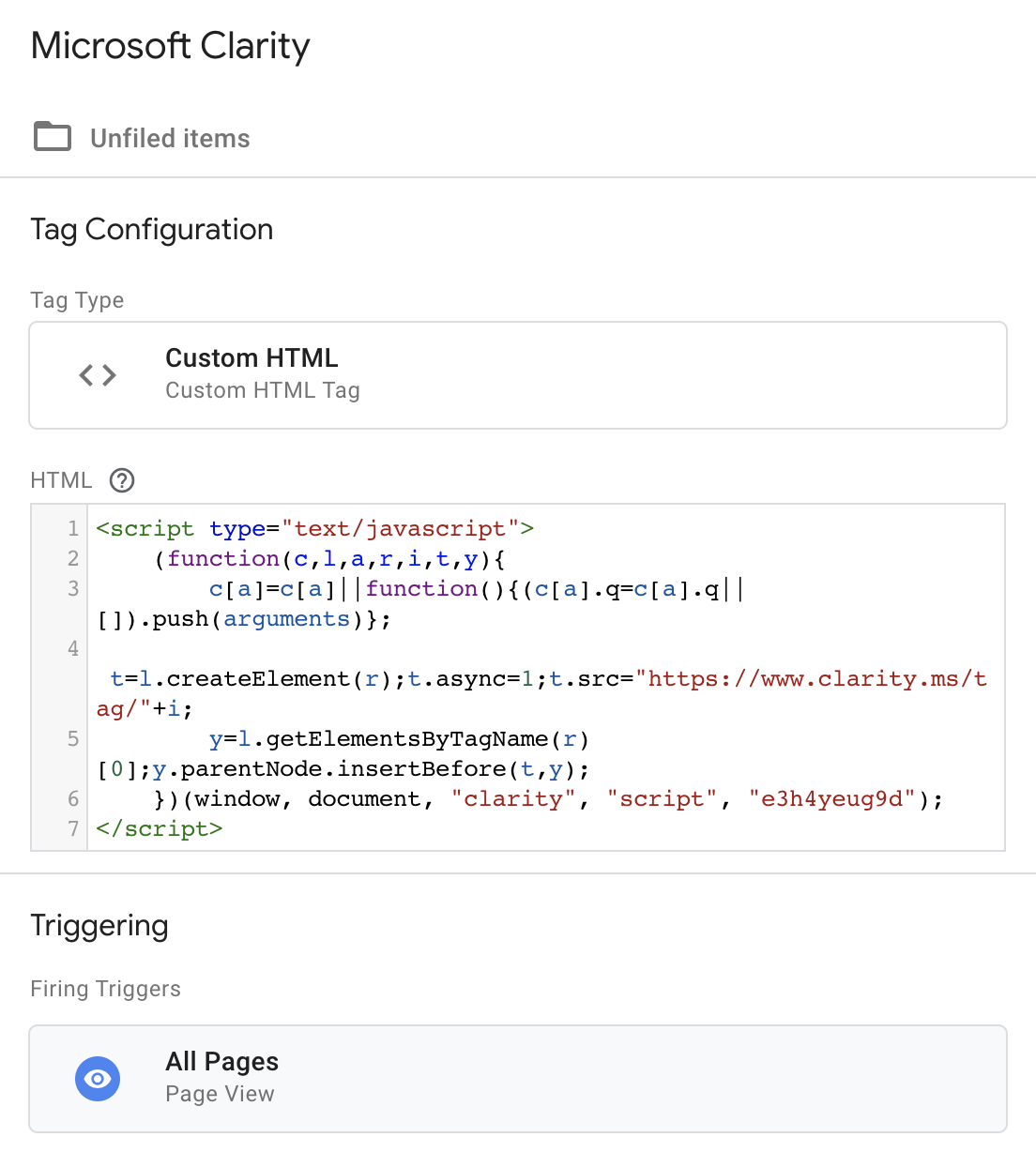Click the Tag Configuration heading

[x=152, y=230]
